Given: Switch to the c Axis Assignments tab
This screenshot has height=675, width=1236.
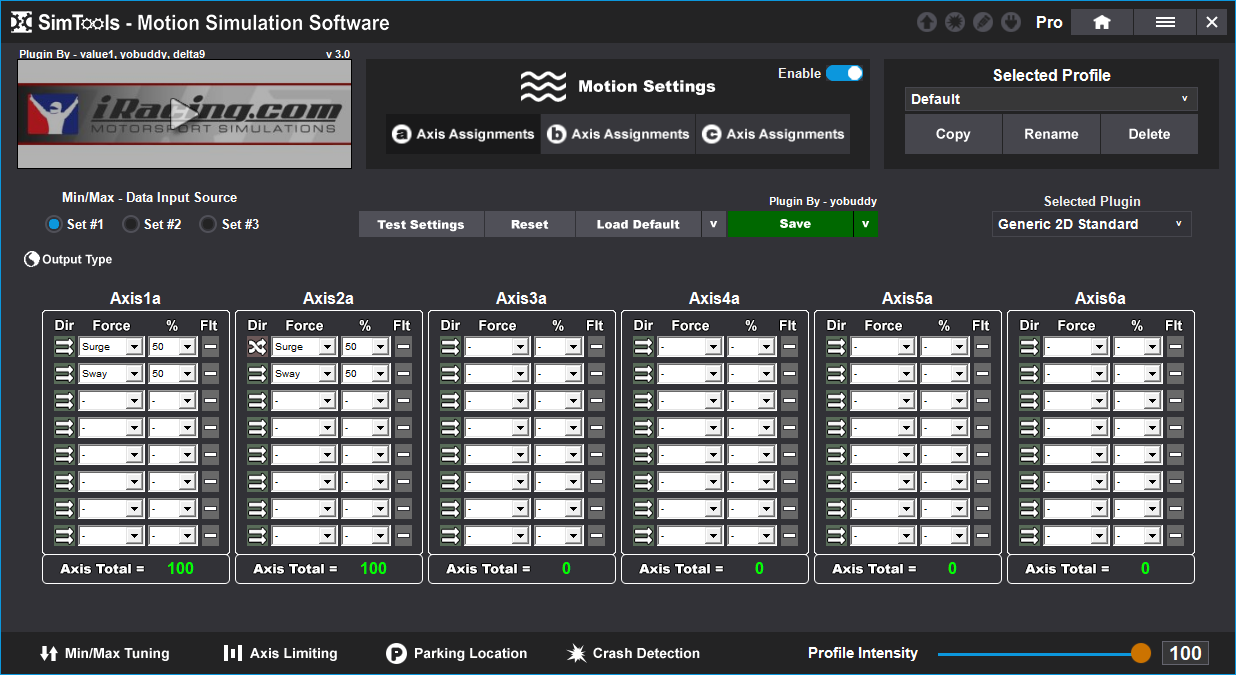Looking at the screenshot, I should 773,134.
